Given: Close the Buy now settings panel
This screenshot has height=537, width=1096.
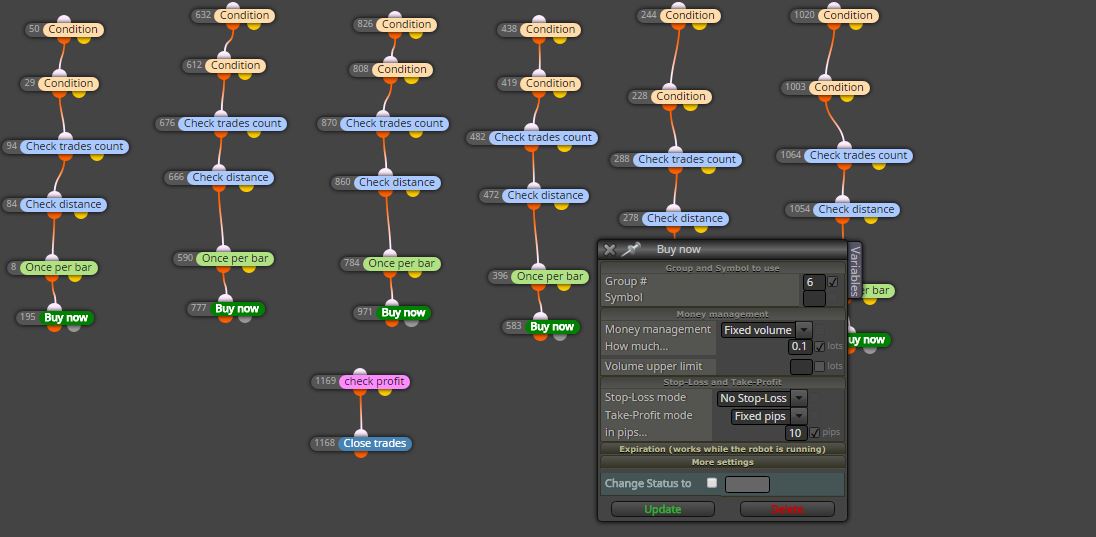Looking at the screenshot, I should (x=610, y=250).
